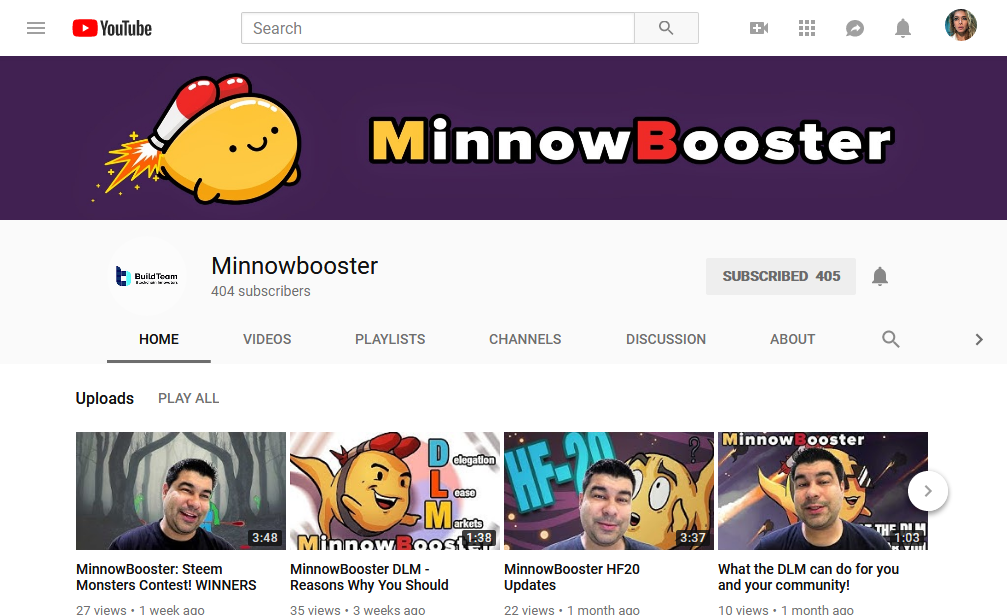Open the create video camera icon
Image resolution: width=1007 pixels, height=615 pixels.
click(x=759, y=28)
